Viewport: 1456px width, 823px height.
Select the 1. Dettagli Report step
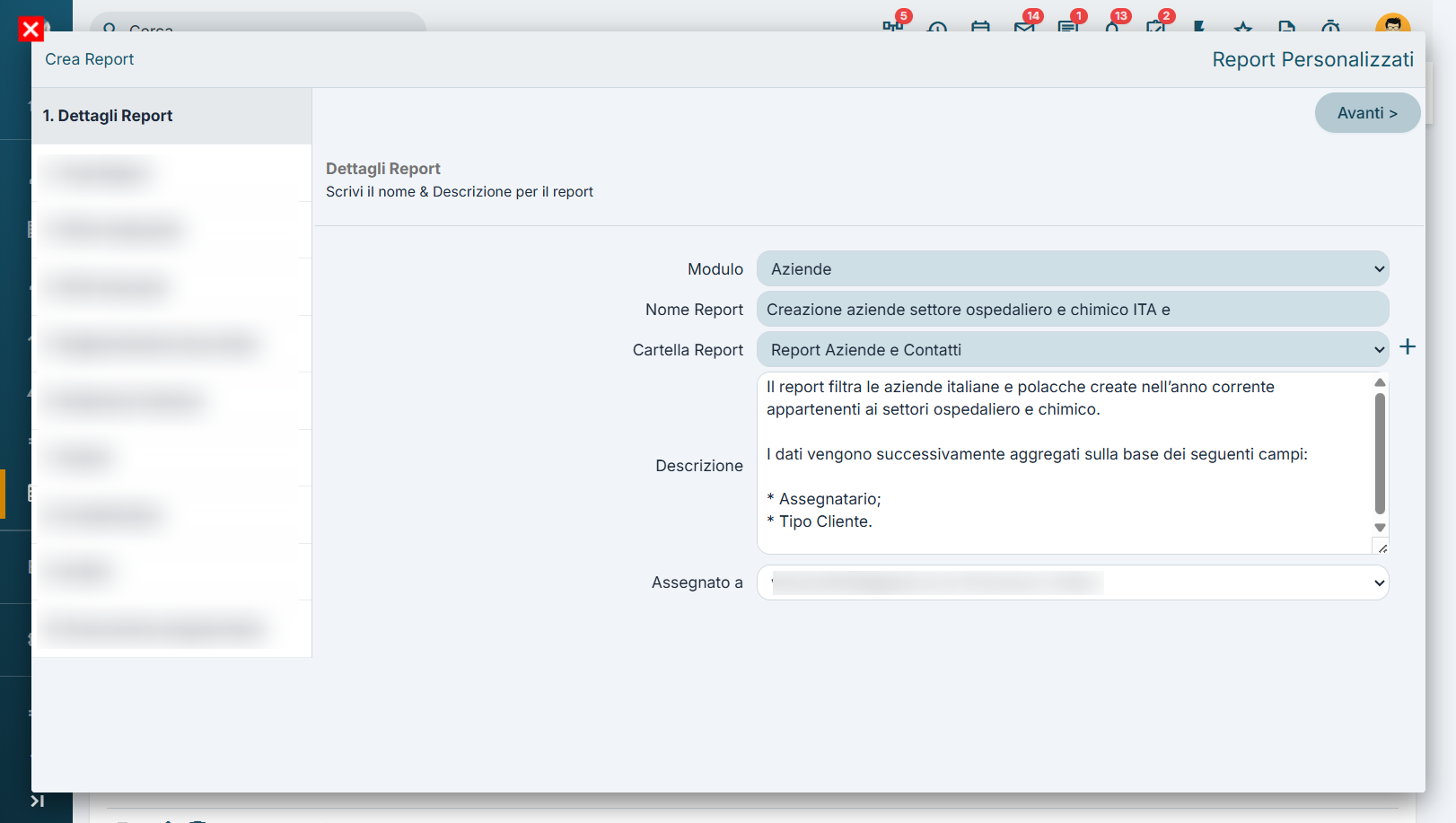coord(171,116)
